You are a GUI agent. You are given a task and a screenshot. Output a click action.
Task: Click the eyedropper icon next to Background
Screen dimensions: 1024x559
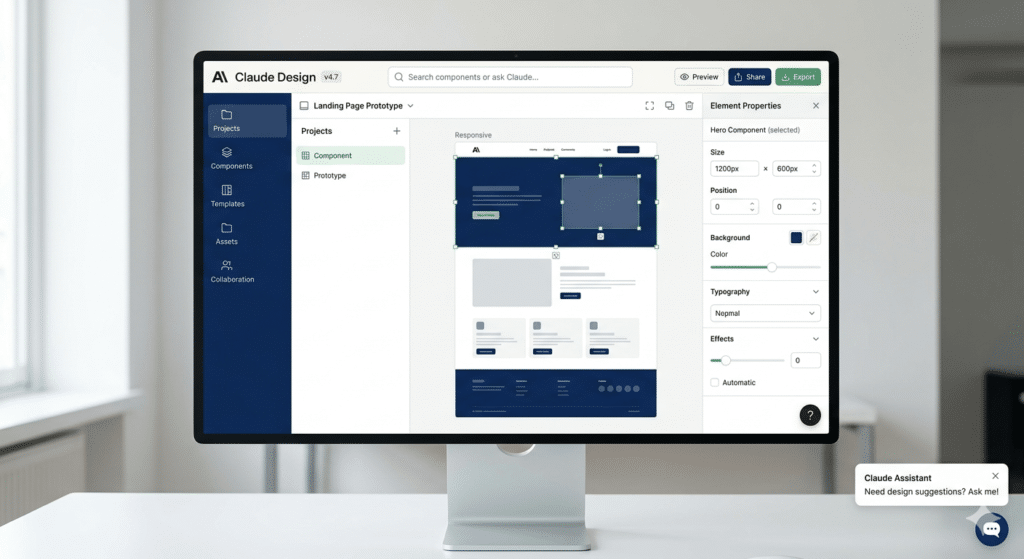813,238
